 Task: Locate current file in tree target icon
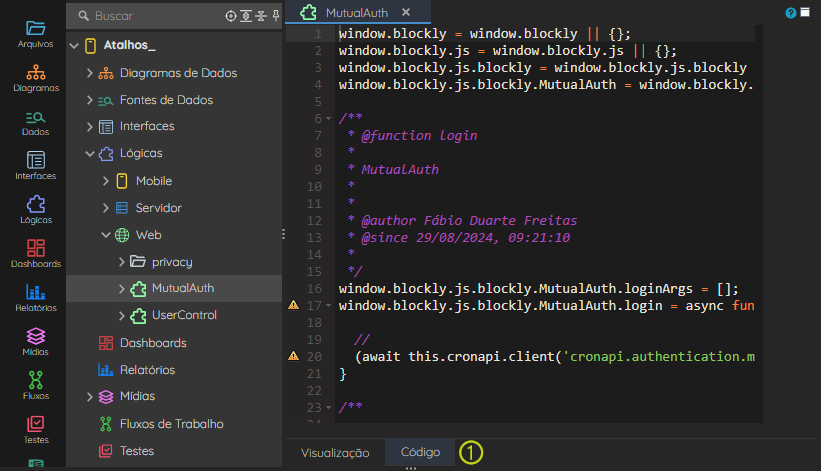coord(230,16)
